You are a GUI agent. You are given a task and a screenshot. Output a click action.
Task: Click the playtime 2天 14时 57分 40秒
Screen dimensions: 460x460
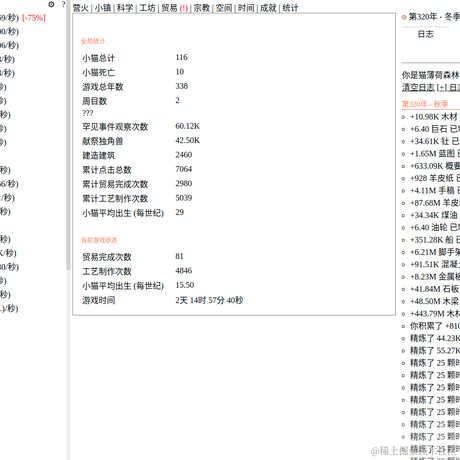(x=209, y=300)
